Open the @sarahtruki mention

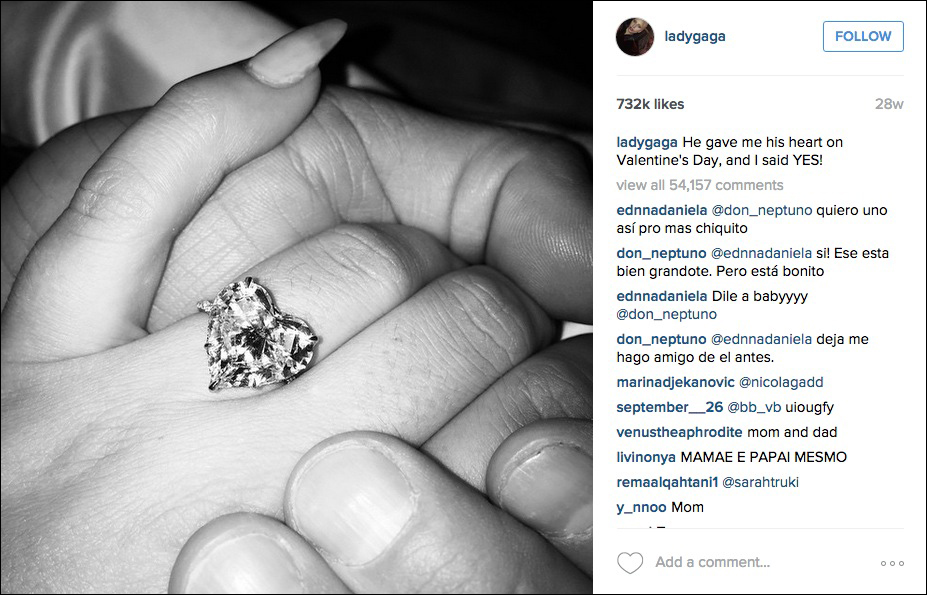pos(760,483)
